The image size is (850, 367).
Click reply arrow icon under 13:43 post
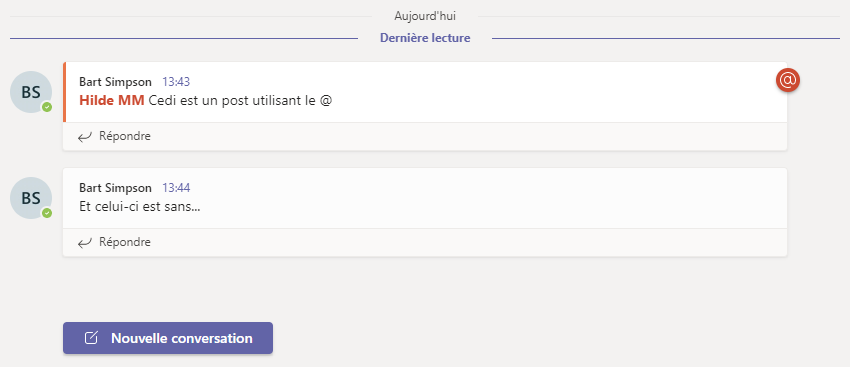(x=85, y=137)
